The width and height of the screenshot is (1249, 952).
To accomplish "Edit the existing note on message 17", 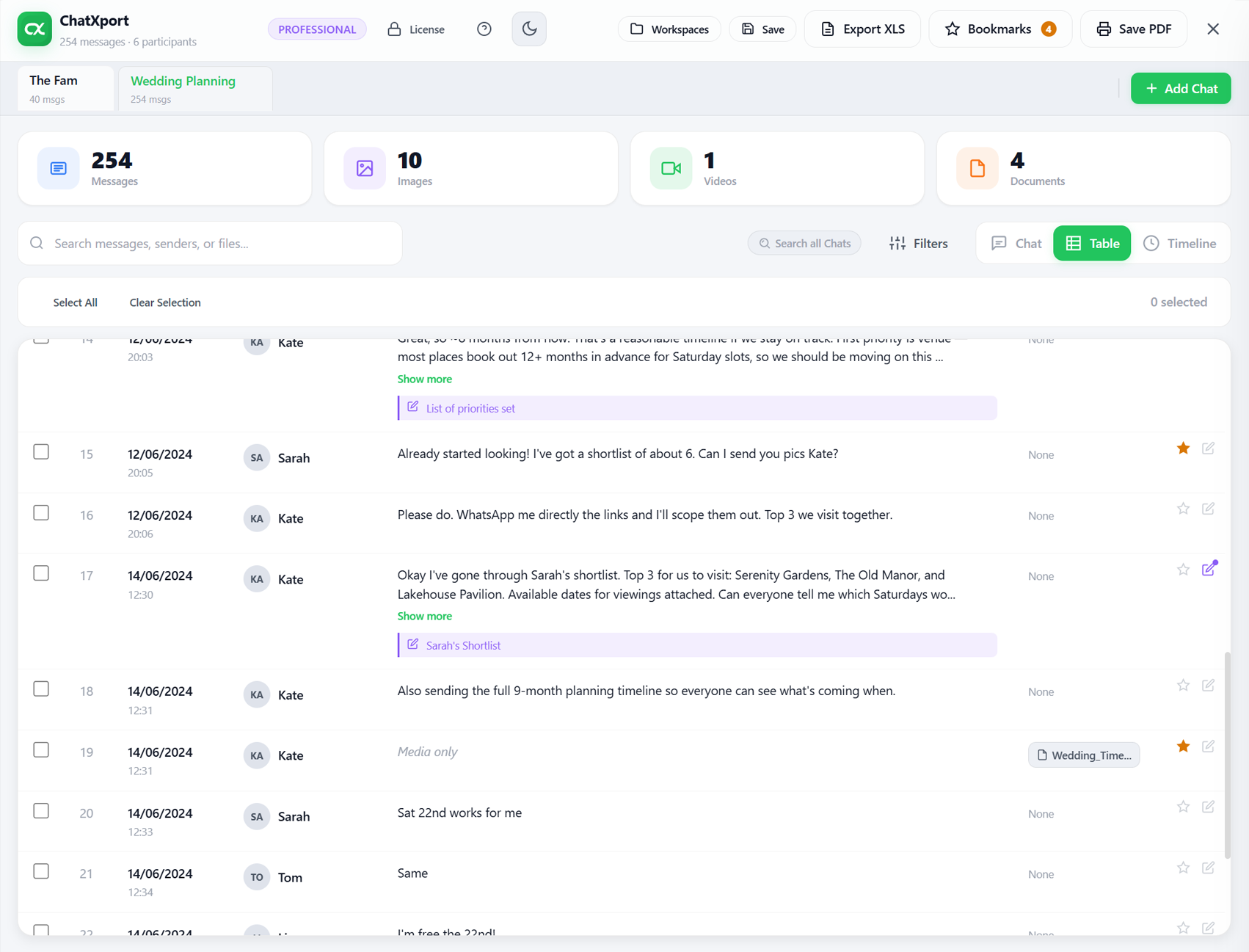I will [1209, 569].
